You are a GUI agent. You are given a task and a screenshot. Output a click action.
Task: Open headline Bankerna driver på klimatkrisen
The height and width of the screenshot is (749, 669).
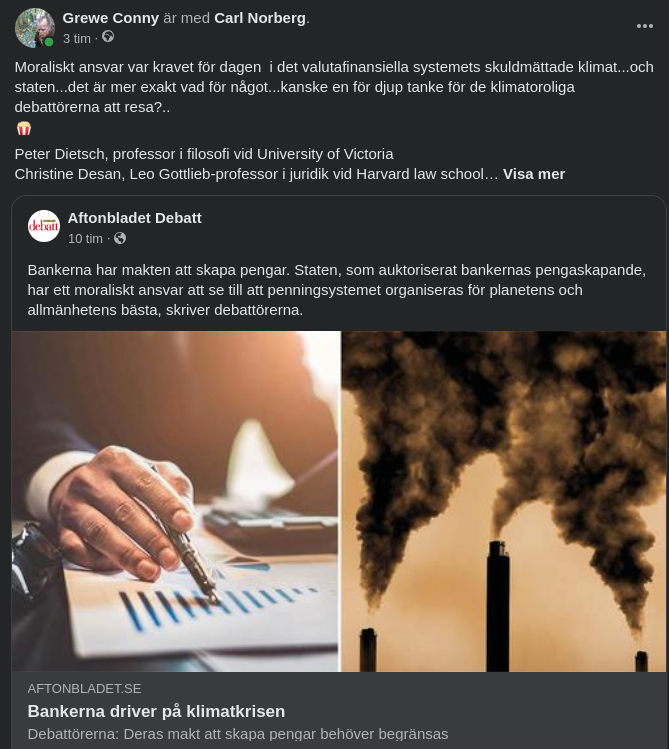(x=156, y=711)
